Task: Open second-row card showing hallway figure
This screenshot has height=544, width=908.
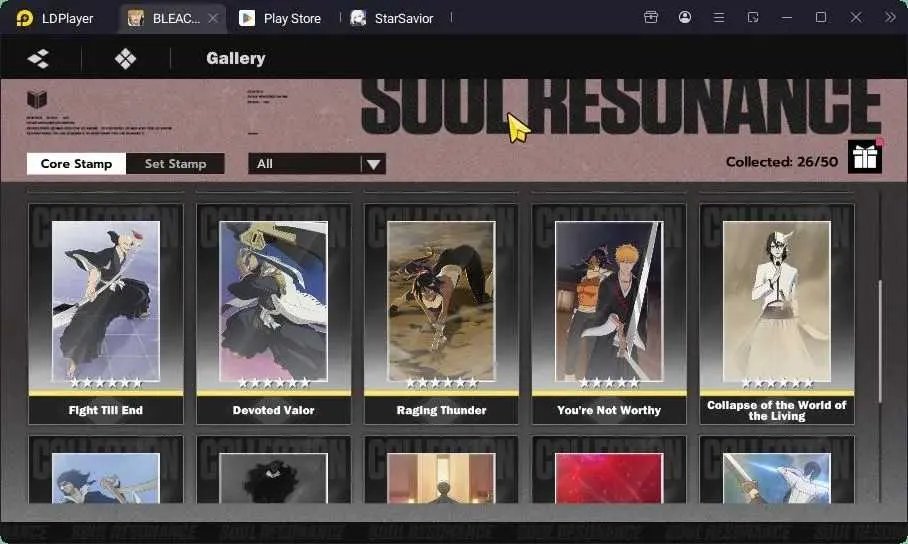Action: (x=441, y=470)
